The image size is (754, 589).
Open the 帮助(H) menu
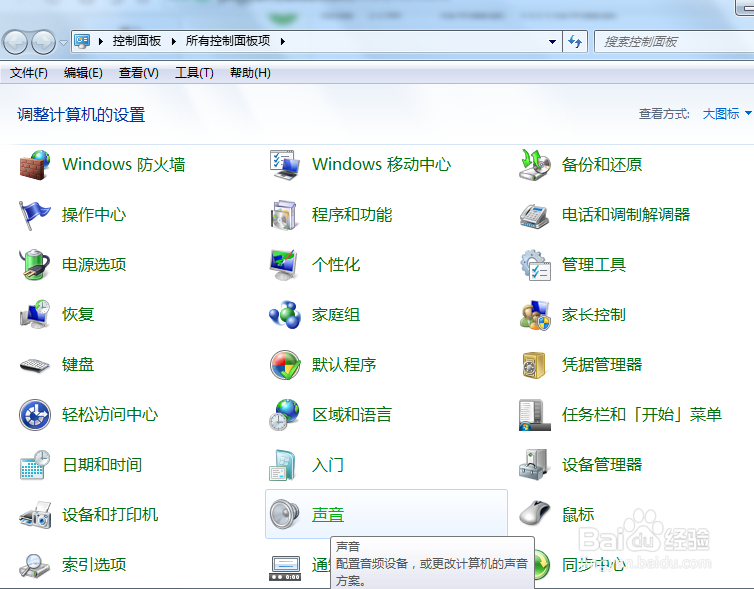click(x=250, y=73)
